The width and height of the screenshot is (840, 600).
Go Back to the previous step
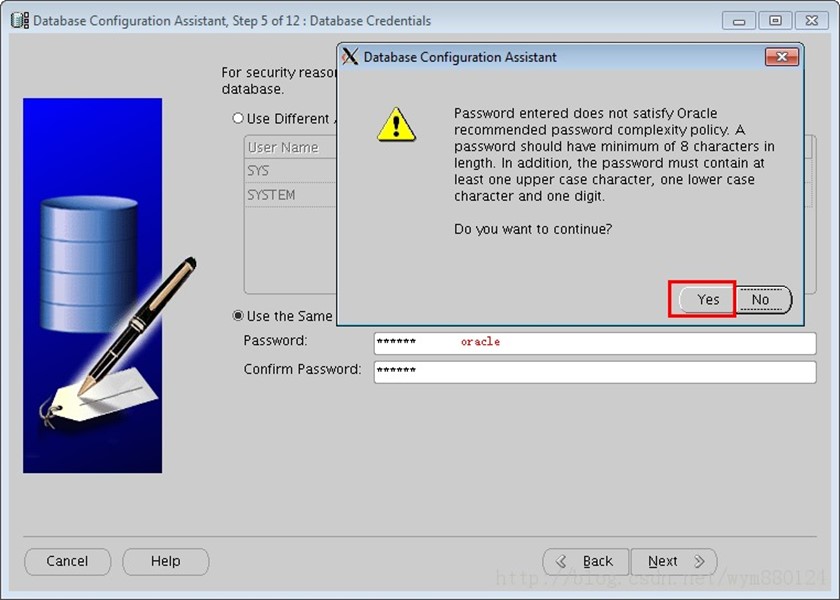point(586,561)
